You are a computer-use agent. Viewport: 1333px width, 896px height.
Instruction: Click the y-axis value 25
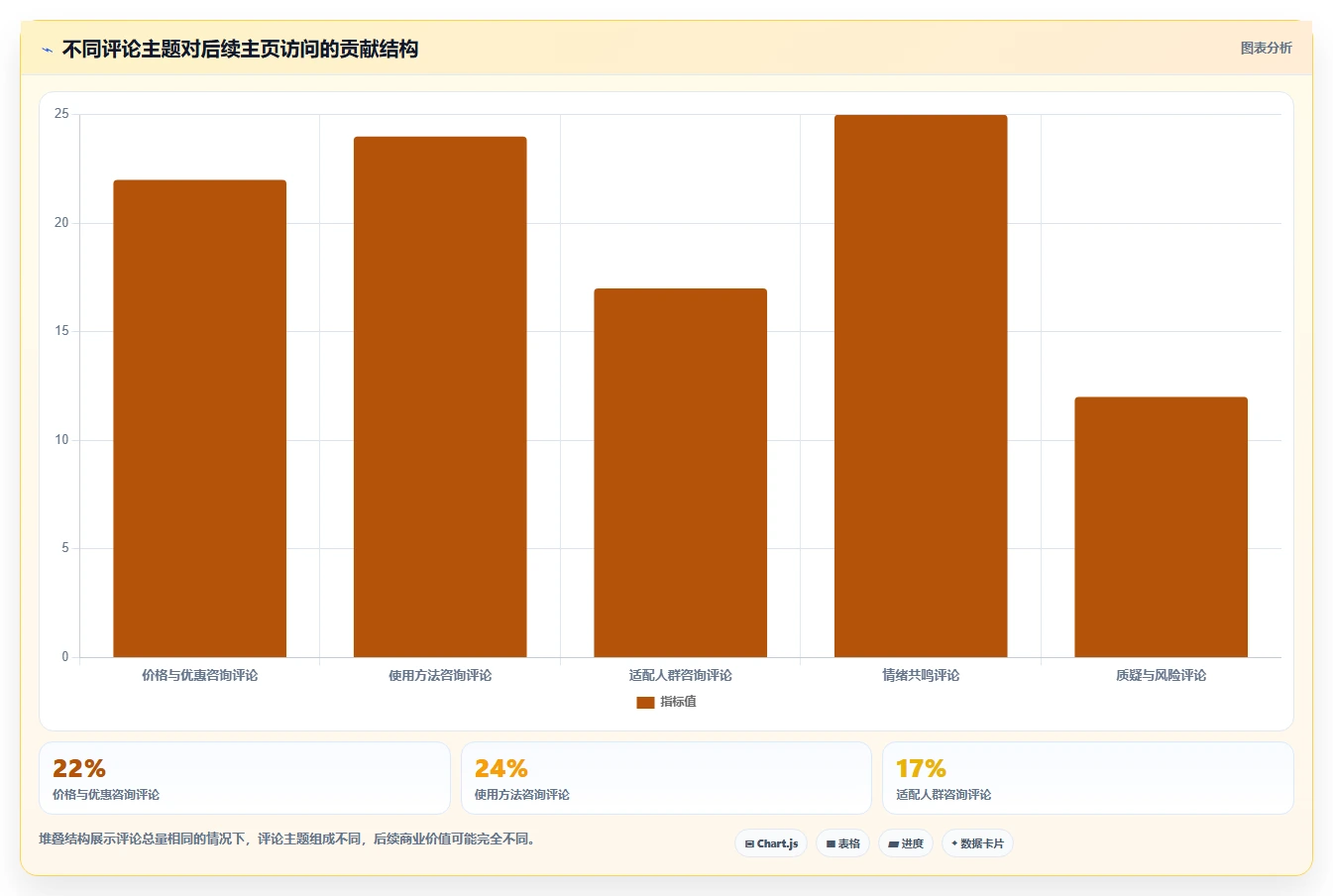(61, 114)
